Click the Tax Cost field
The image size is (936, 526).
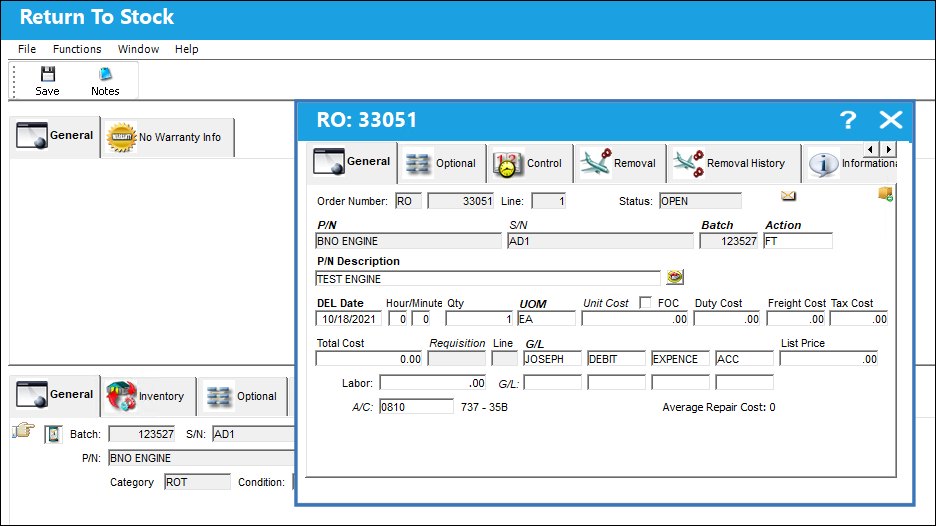pyautogui.click(x=859, y=319)
